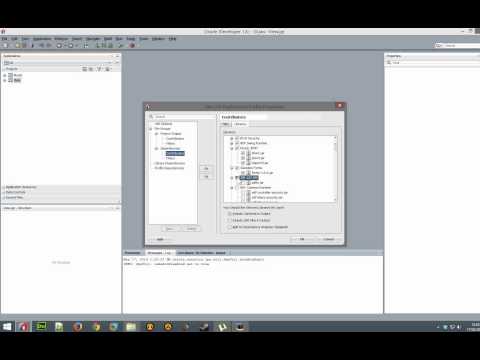Select adf-controller-security.jar row text
Screen dimensions: 480x360
[x=269, y=193]
